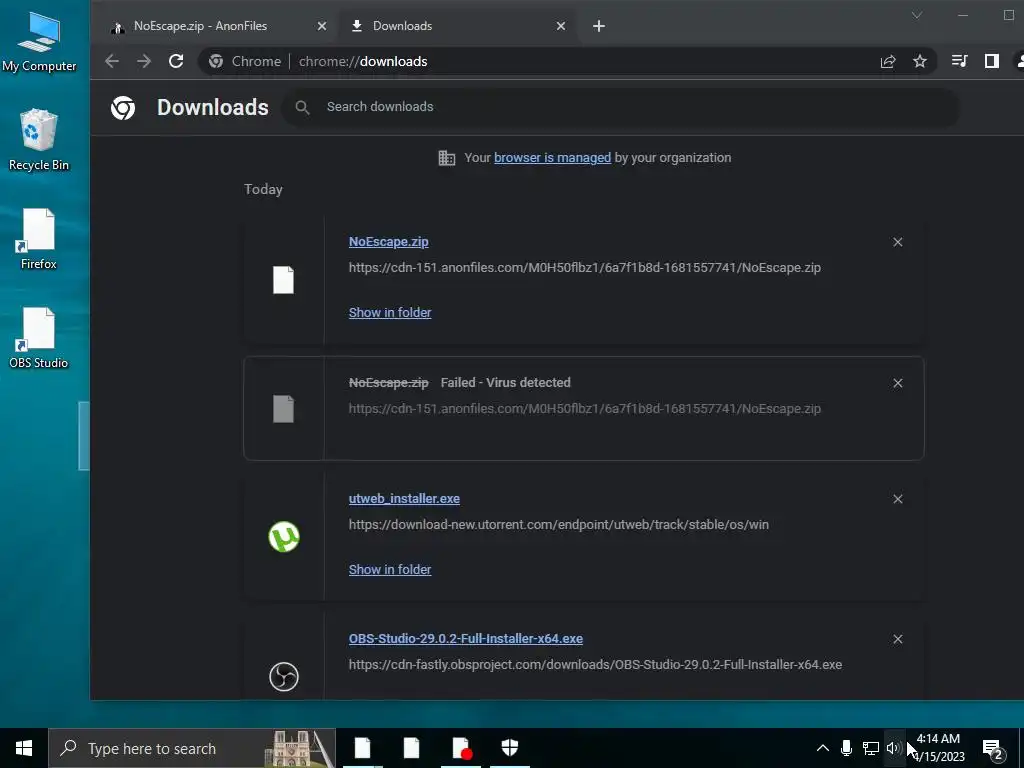Open the media control icon in toolbar
The height and width of the screenshot is (768, 1024).
coord(959,61)
